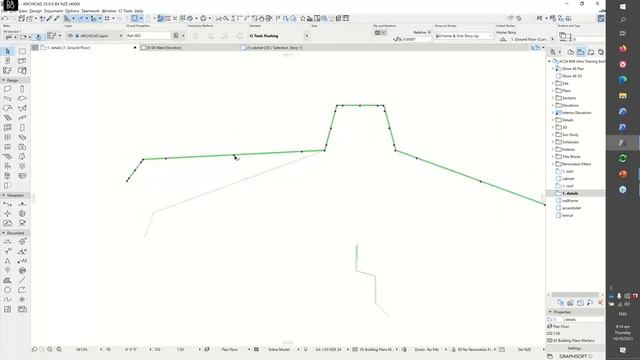Switch navigator to Layout Book mode
Screen dimensions: 640x360
(591, 52)
